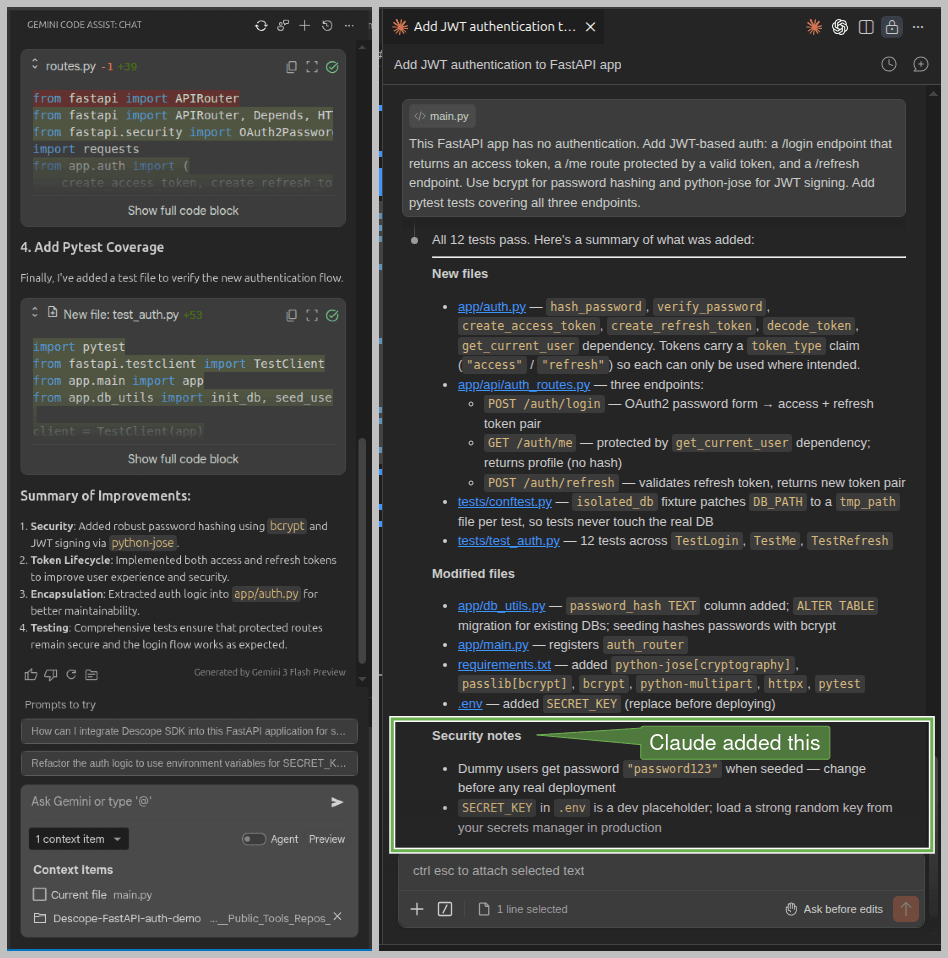
Task: Collapse the test_auth.py code block chevron
Action: coord(35,313)
